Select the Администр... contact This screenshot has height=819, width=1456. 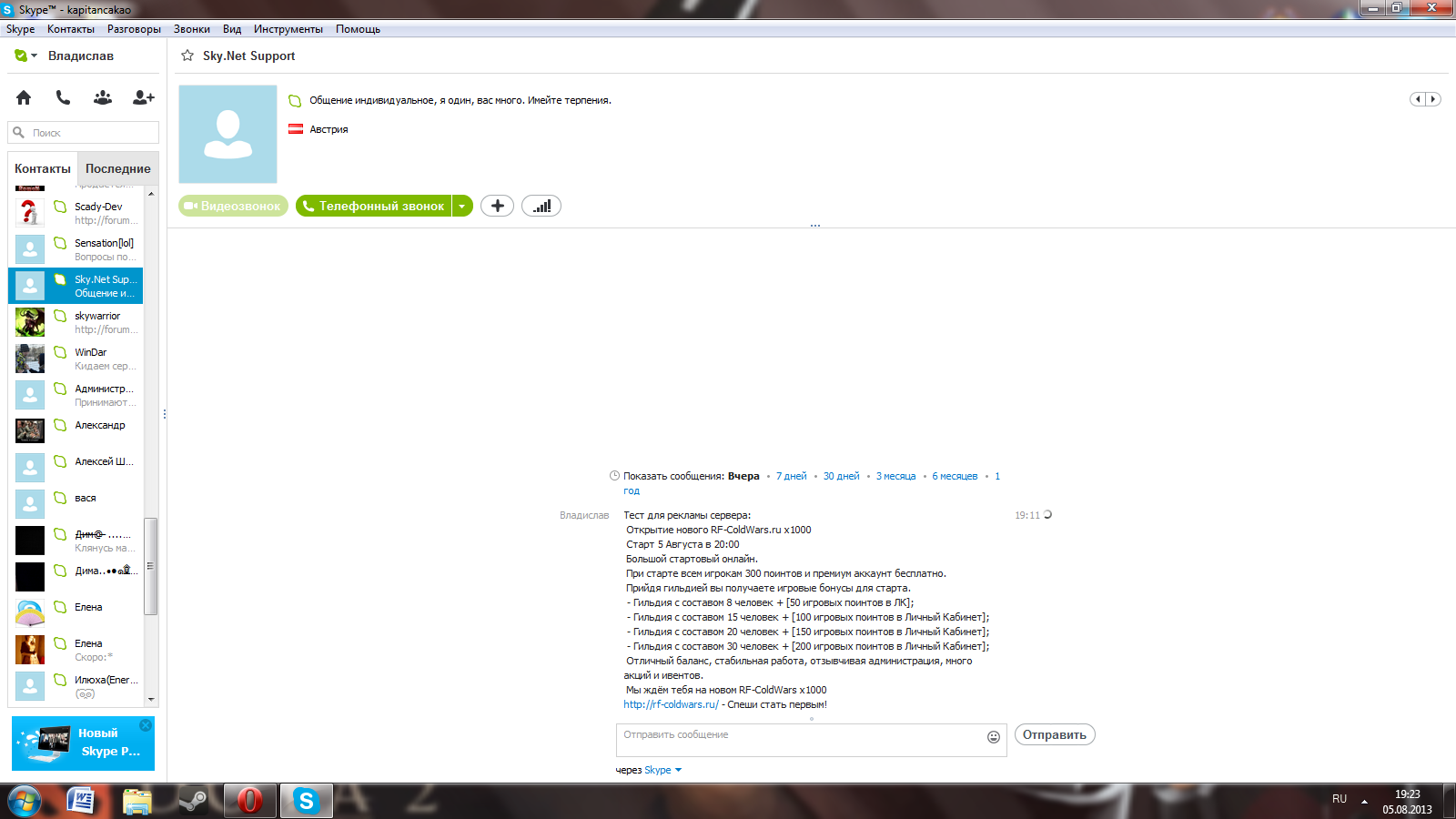click(76, 395)
